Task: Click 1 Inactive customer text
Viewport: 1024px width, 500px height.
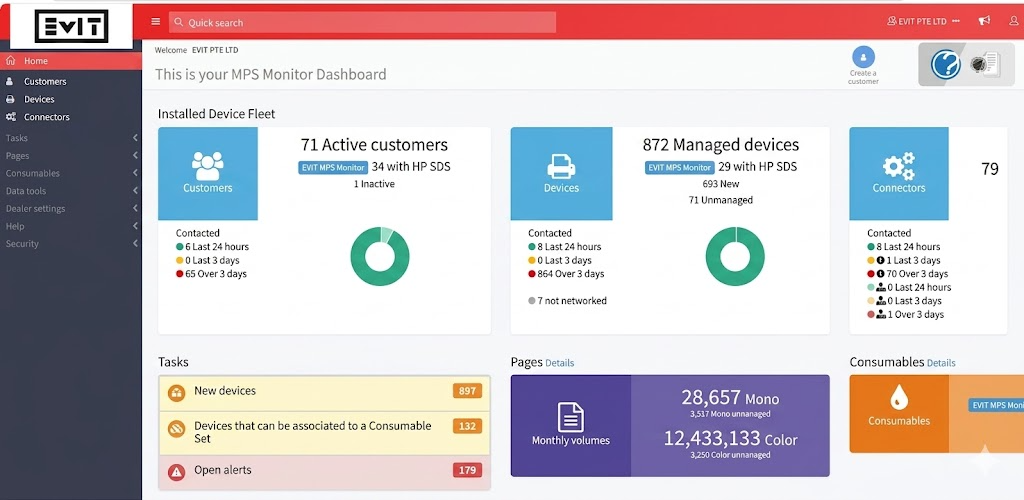Action: 374,184
